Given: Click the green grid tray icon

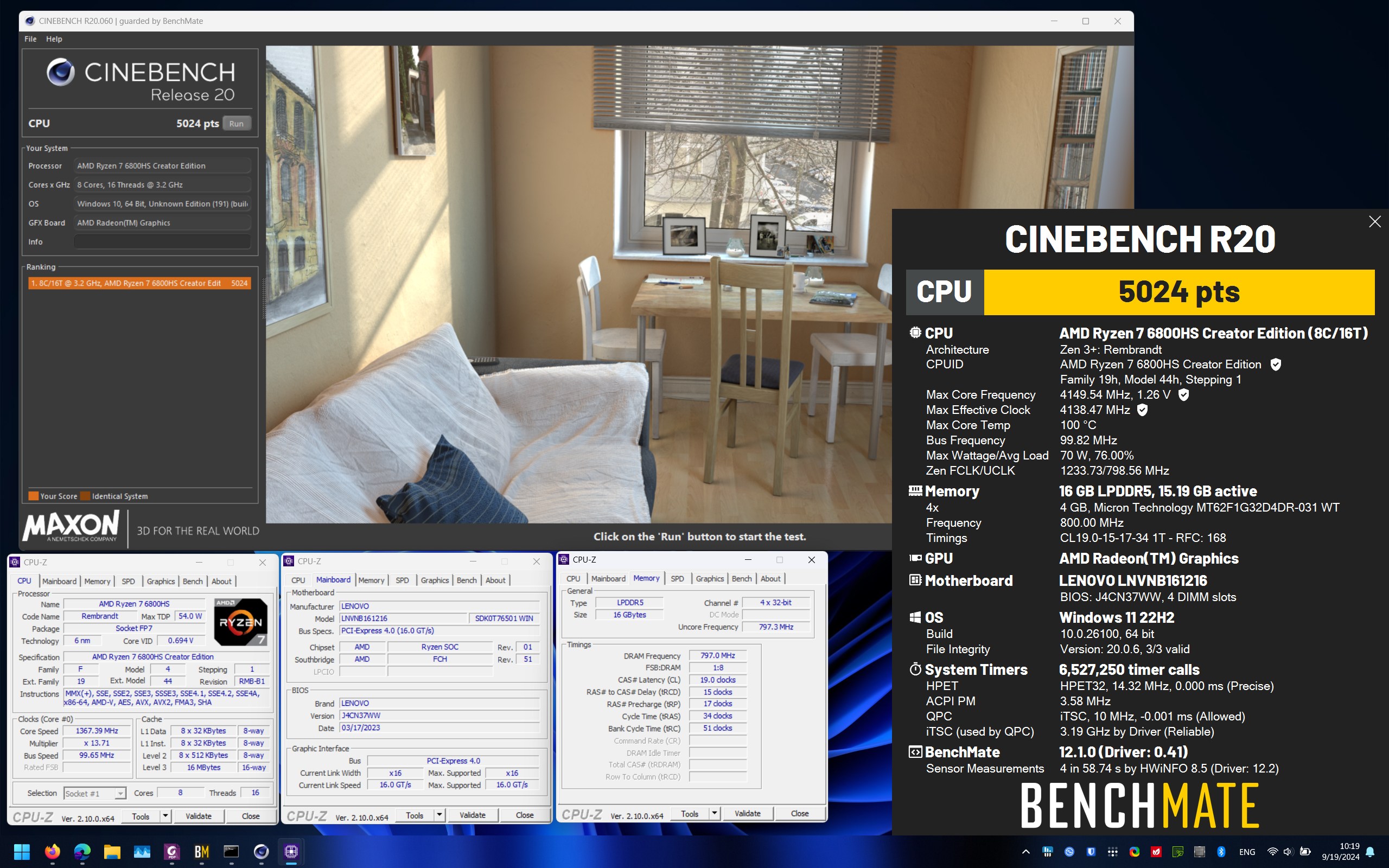Looking at the screenshot, I should [1178, 852].
